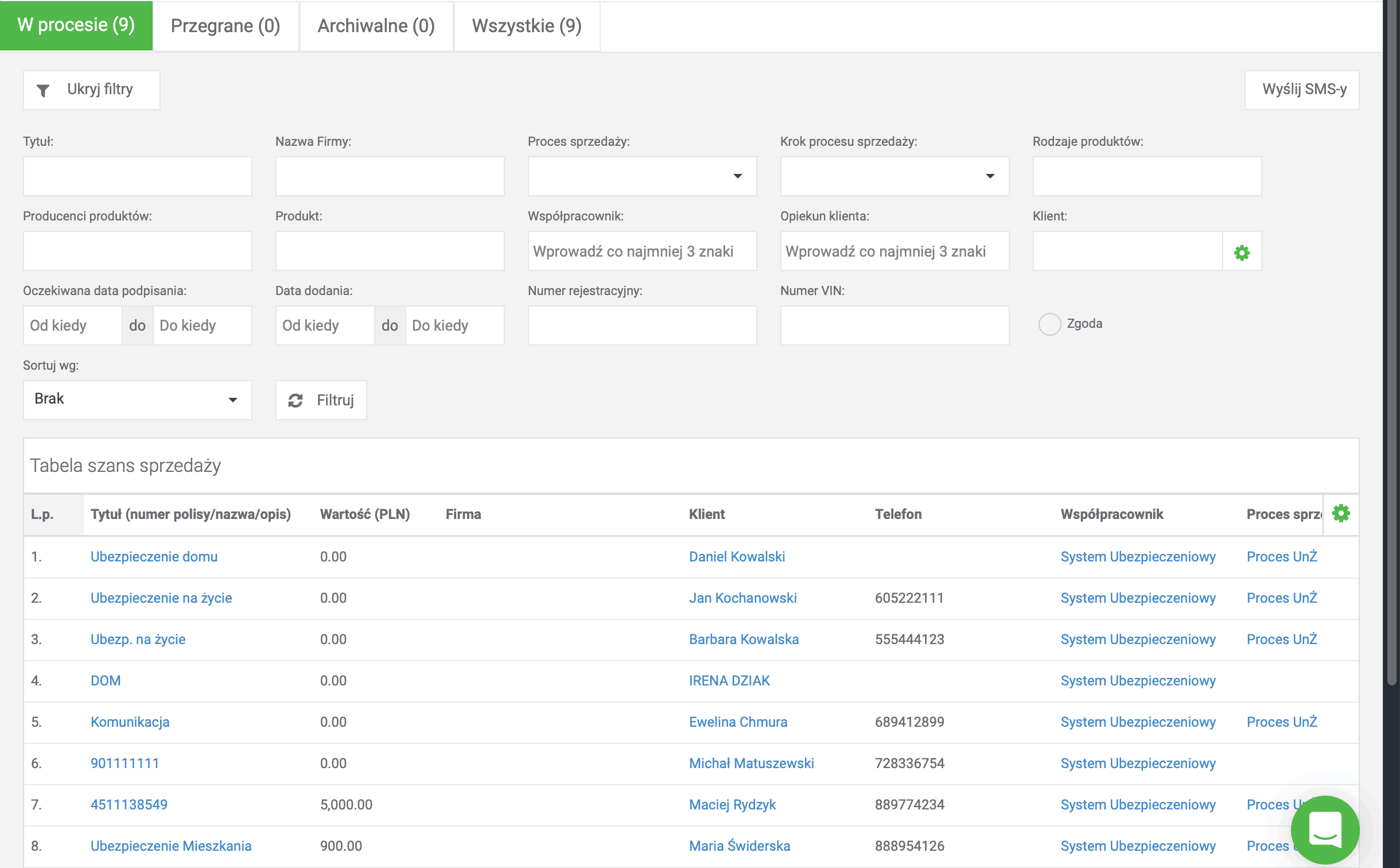Click the Wartość (PLN) column header
Screen dimensions: 1400x868
(365, 514)
